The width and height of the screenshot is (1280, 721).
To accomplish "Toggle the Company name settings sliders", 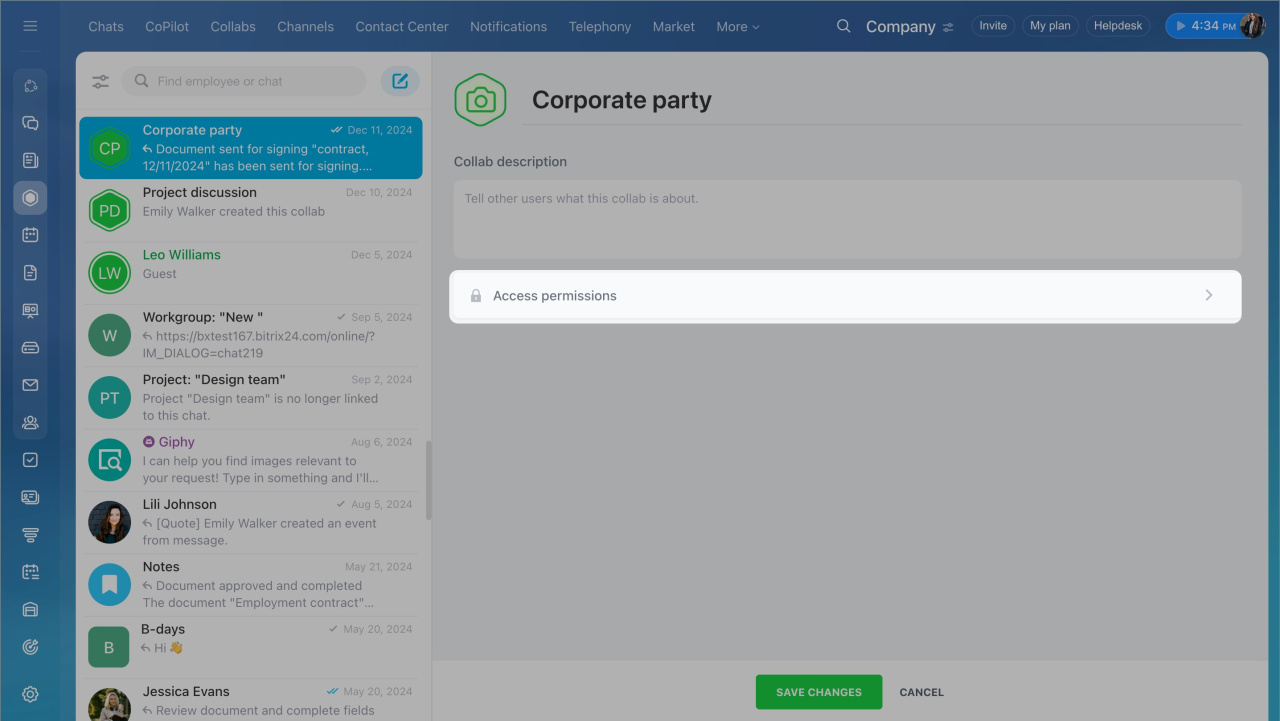I will point(948,27).
